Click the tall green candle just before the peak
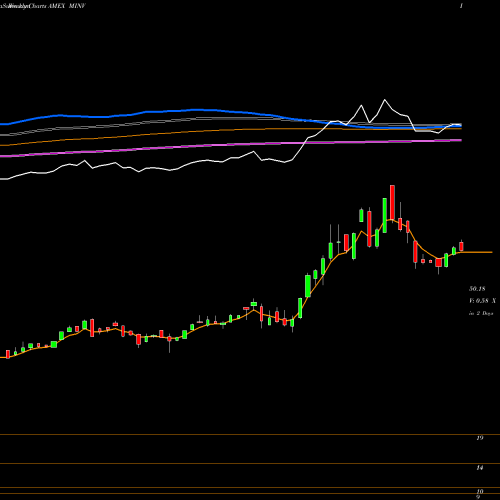 click(x=385, y=215)
